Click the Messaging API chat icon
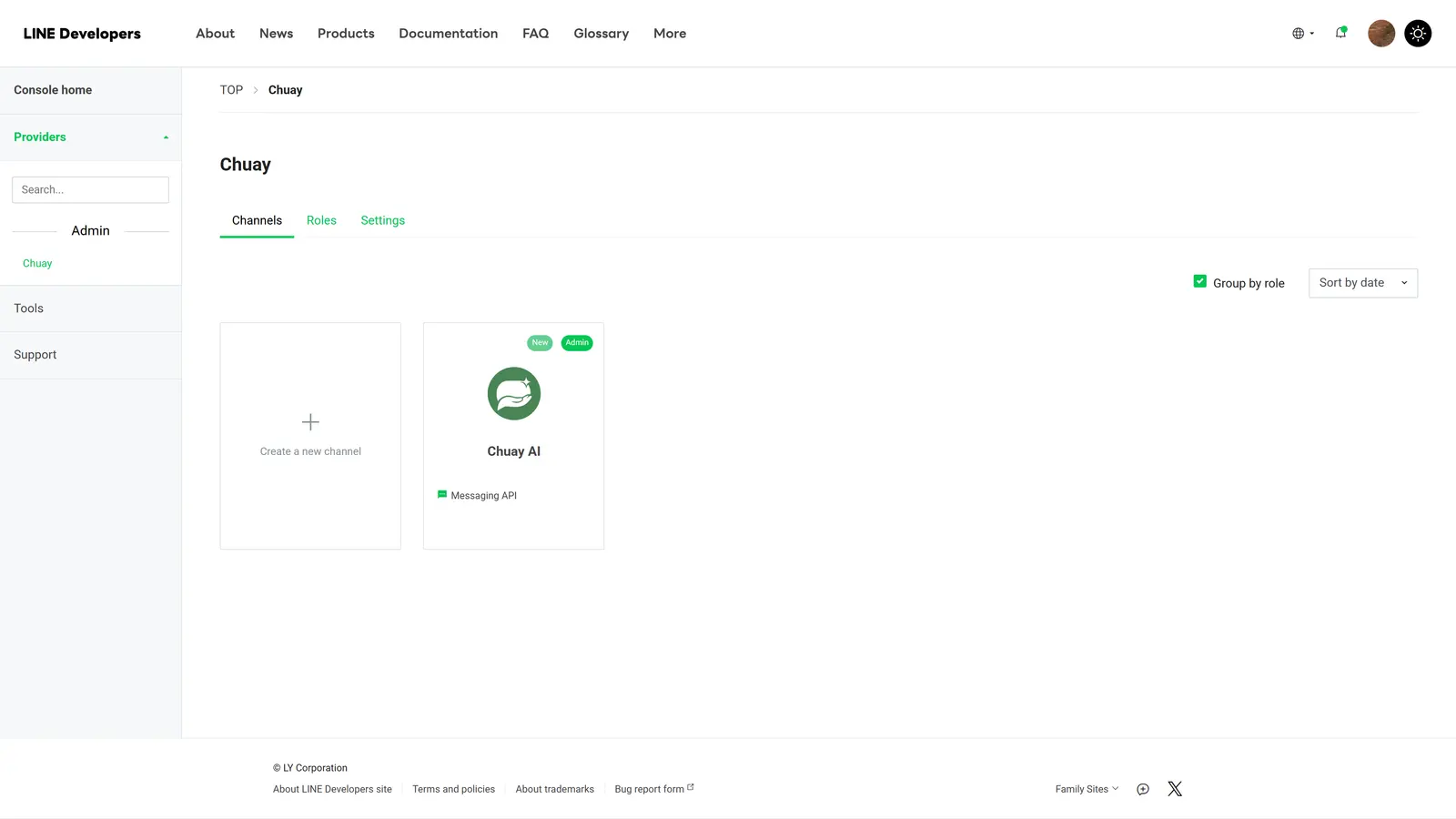This screenshot has width=1456, height=819. tap(442, 495)
